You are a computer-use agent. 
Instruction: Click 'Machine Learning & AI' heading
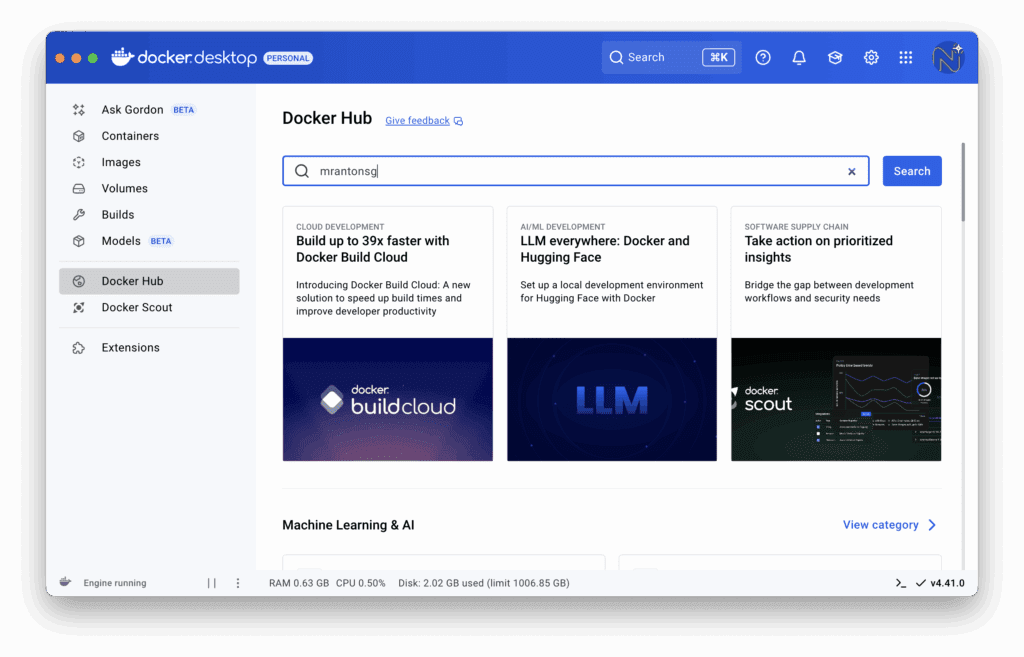pos(348,525)
